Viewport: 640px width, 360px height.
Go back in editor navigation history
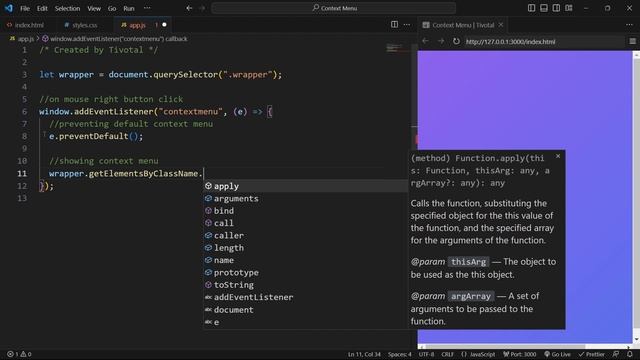(x=189, y=8)
